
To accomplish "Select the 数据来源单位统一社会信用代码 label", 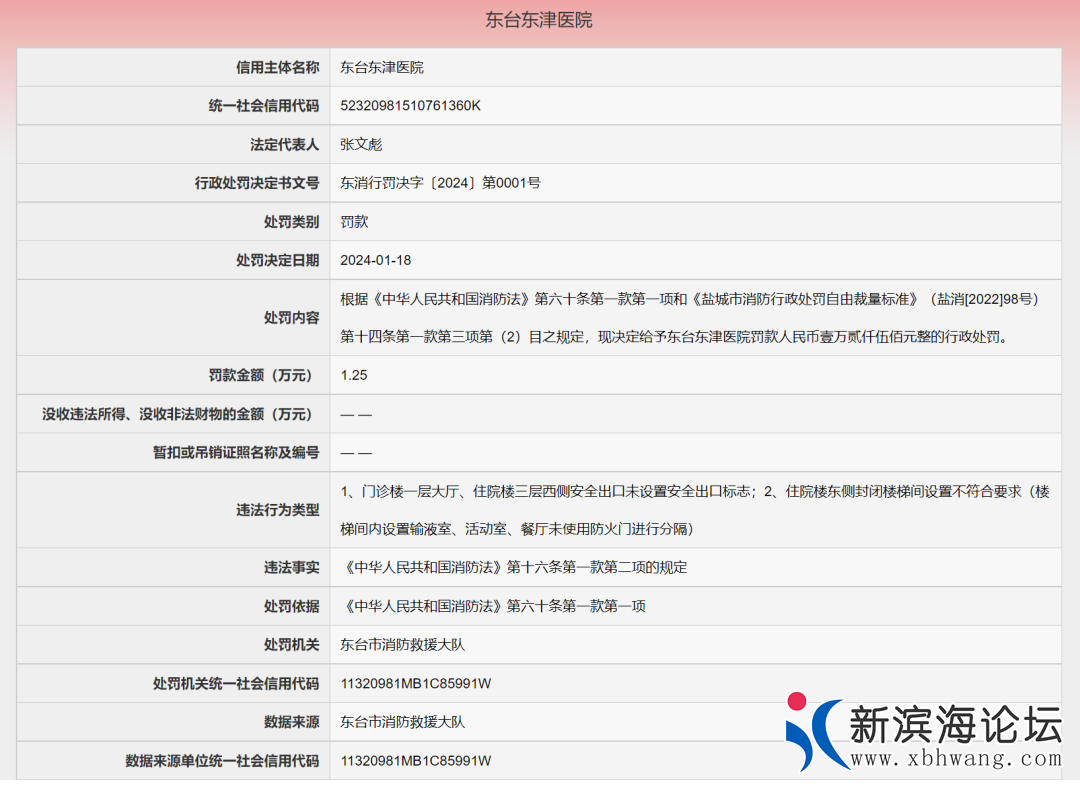I will 221,761.
